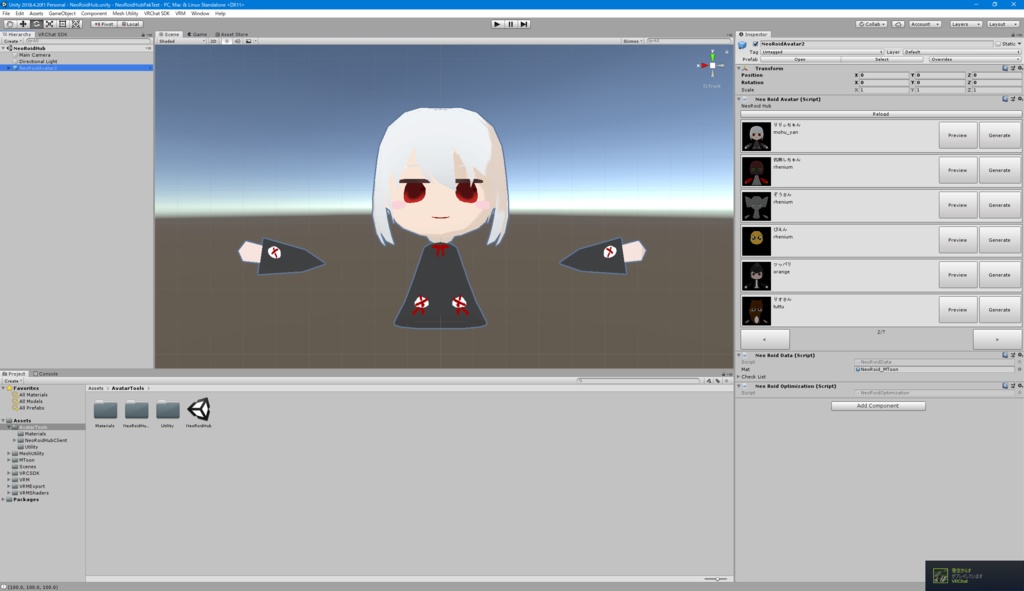Open the NeoRoidHub folder in Project panel

pos(137,410)
